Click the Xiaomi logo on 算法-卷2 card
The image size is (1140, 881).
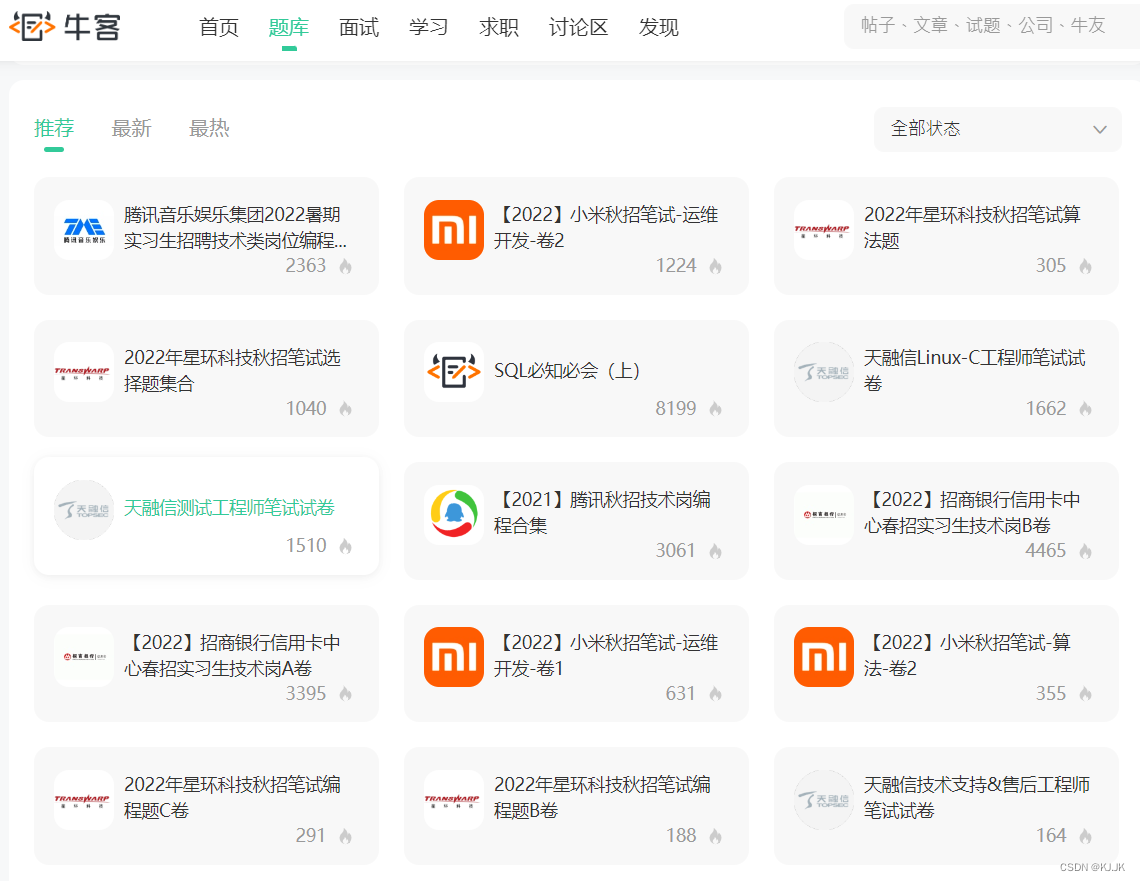824,657
